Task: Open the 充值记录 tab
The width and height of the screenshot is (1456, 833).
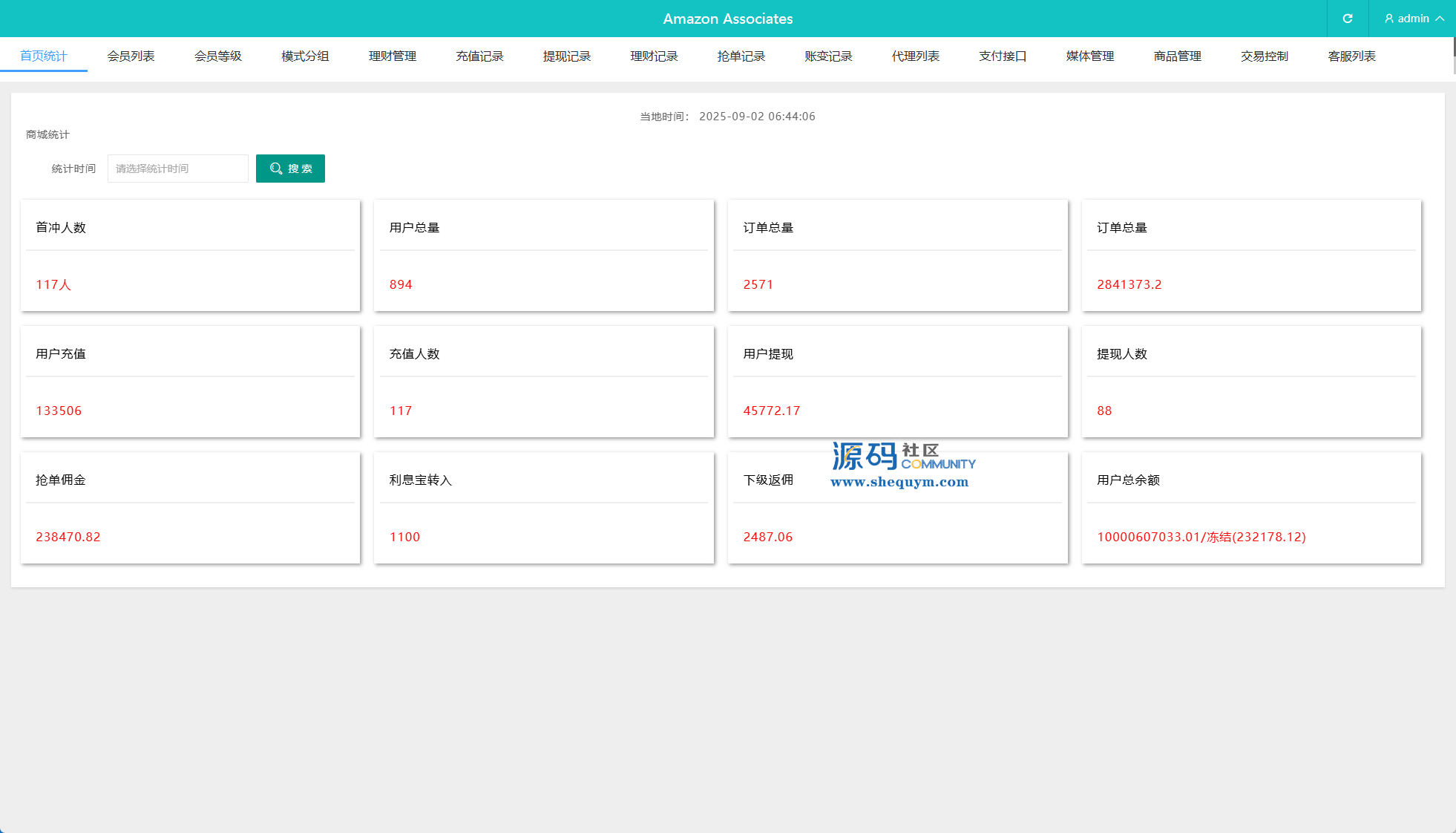Action: pos(479,56)
